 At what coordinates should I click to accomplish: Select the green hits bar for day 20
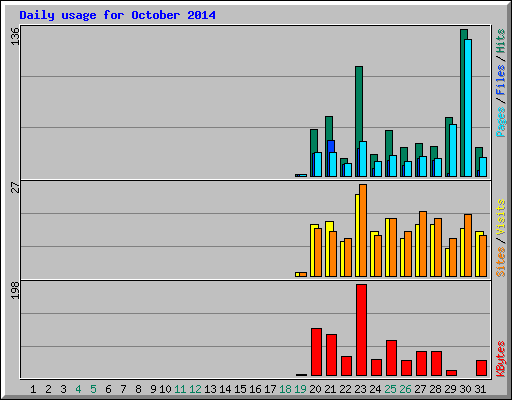tap(314, 141)
